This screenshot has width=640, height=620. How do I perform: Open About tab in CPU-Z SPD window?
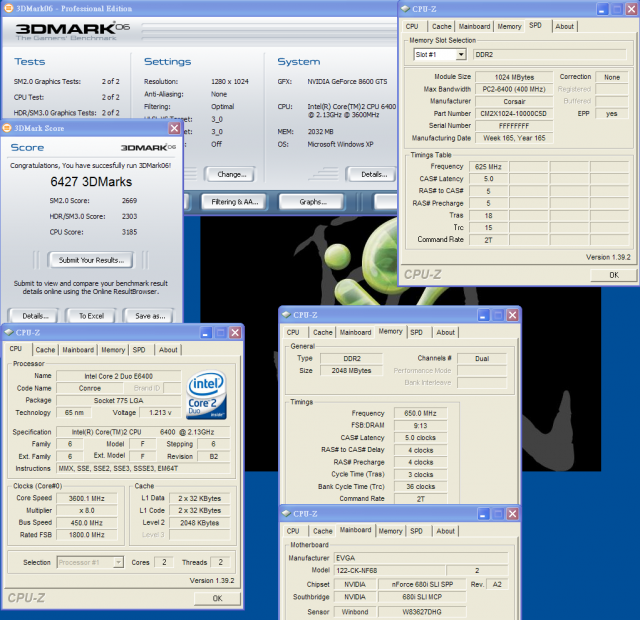tap(564, 27)
